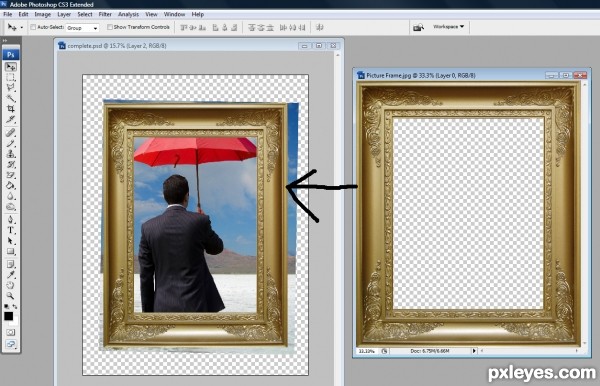
Task: Click right scroll arrow in Picture Frame window
Action: click(x=577, y=350)
